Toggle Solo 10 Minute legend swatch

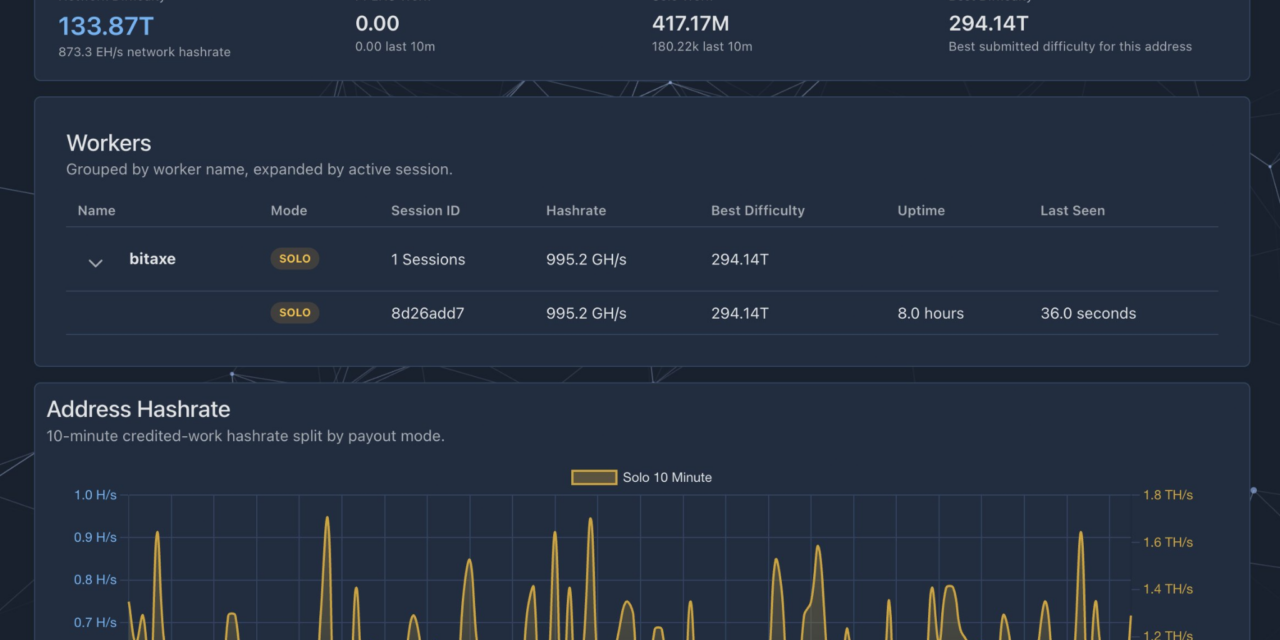593,478
